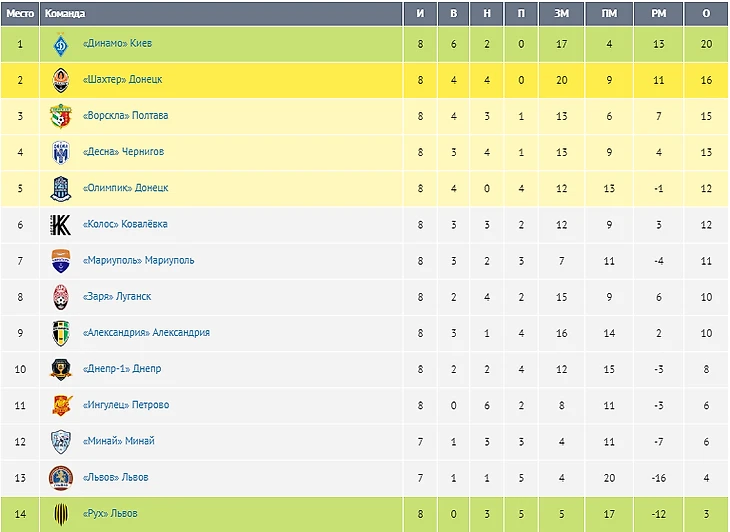Open the Vorskla Poltava crest icon
The image size is (730, 532).
click(x=61, y=116)
